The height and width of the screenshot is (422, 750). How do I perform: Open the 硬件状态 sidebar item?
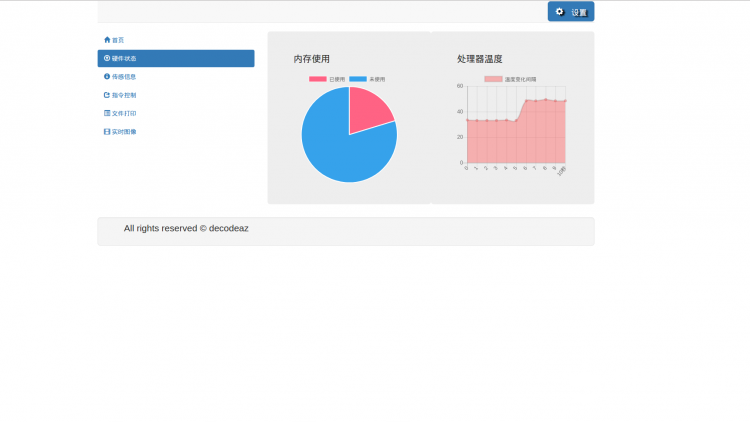(x=176, y=58)
